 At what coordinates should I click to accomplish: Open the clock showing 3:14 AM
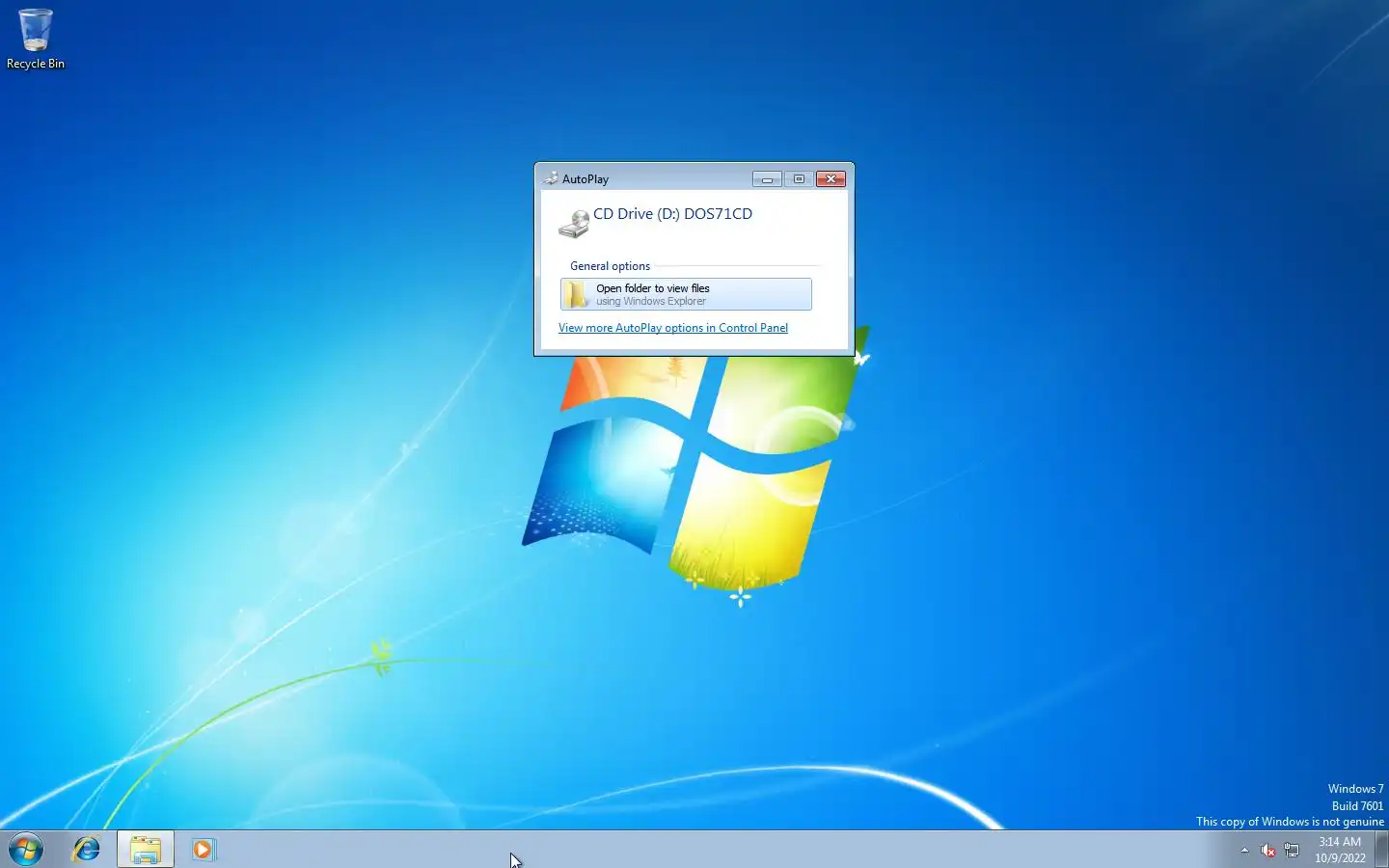pos(1340,850)
